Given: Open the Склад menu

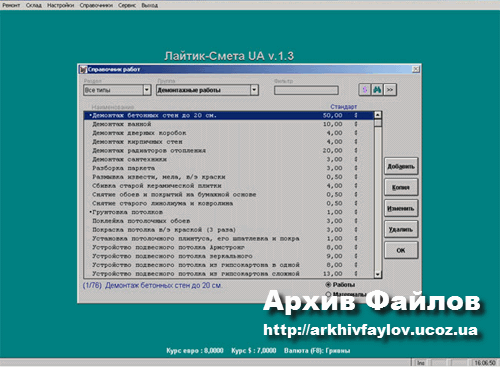Looking at the screenshot, I should pyautogui.click(x=34, y=5).
